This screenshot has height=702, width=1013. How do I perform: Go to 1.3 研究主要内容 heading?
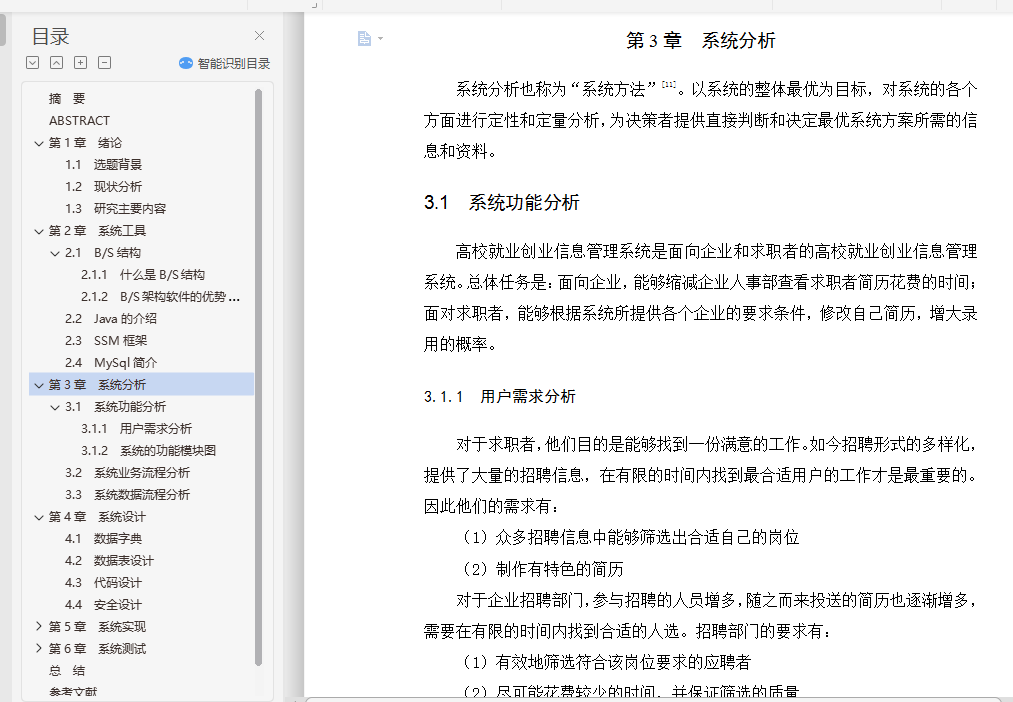116,209
